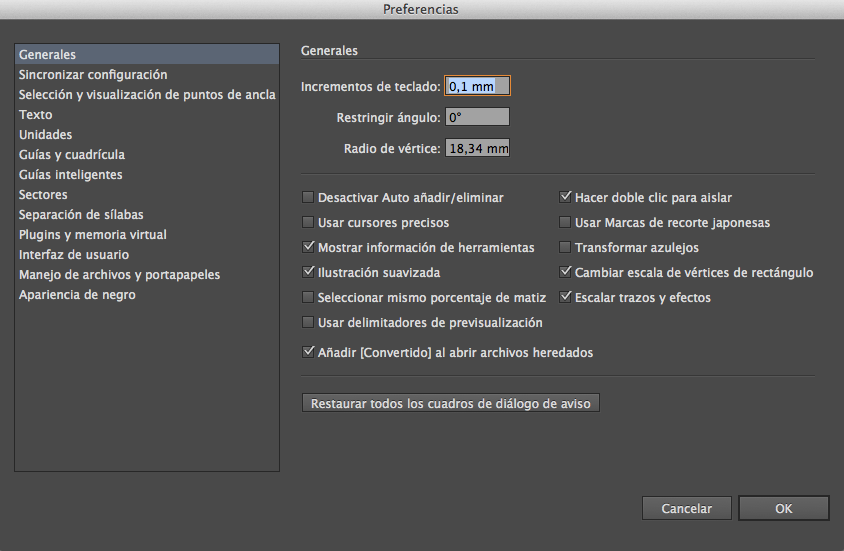844x551 pixels.
Task: Open Plugins y memoria virtual section
Action: click(93, 235)
